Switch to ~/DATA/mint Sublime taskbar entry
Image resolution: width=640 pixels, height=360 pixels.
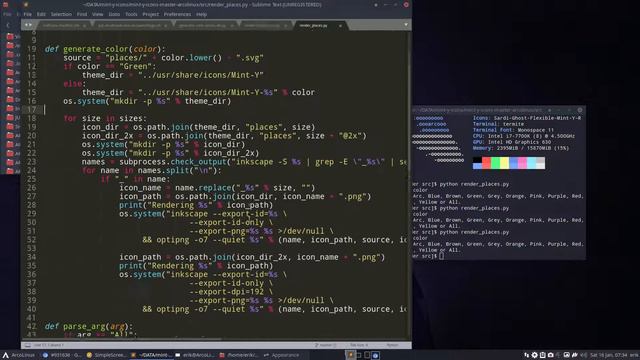pyautogui.click(x=151, y=355)
